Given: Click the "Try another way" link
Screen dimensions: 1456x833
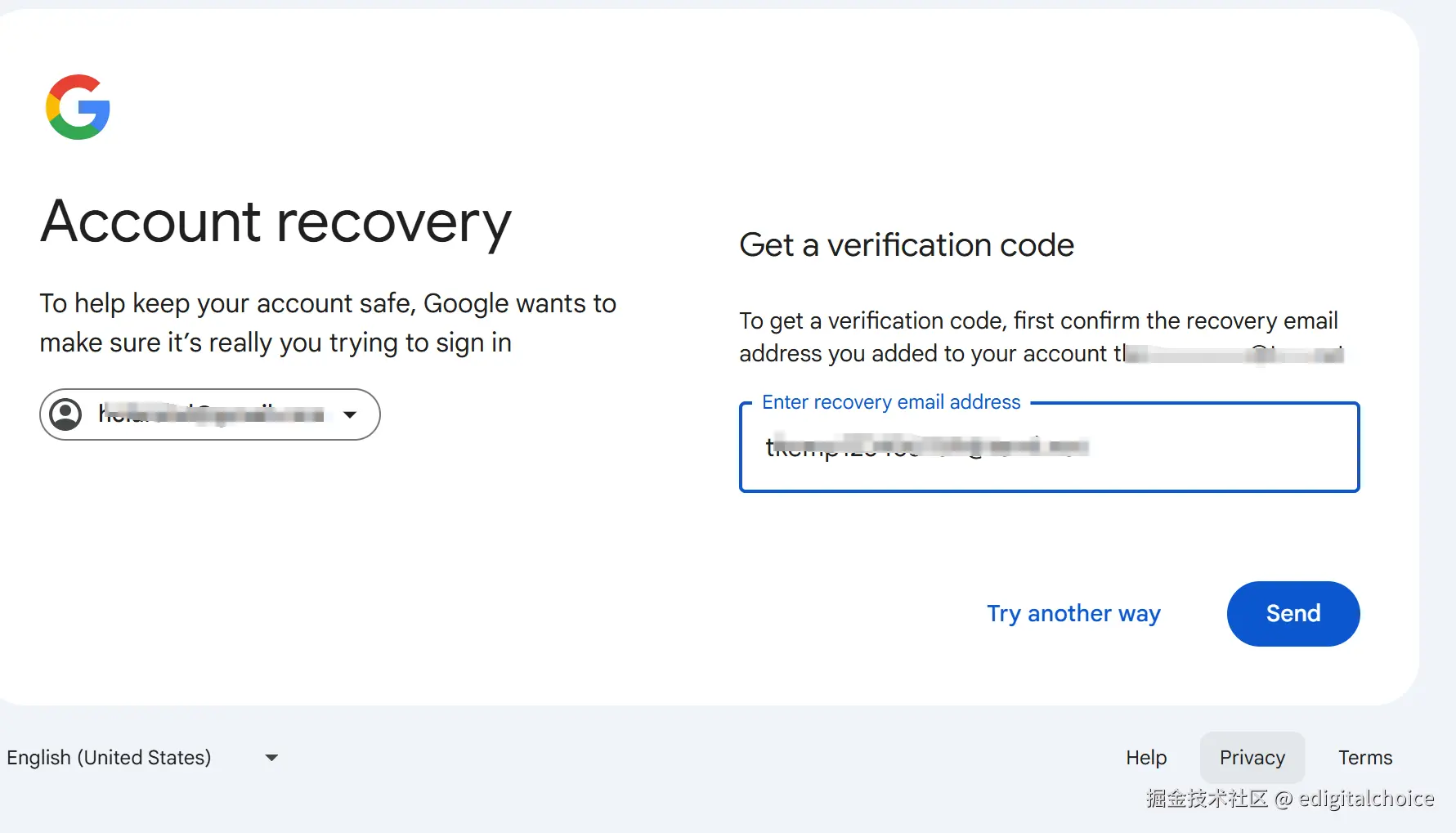Looking at the screenshot, I should click(x=1073, y=613).
